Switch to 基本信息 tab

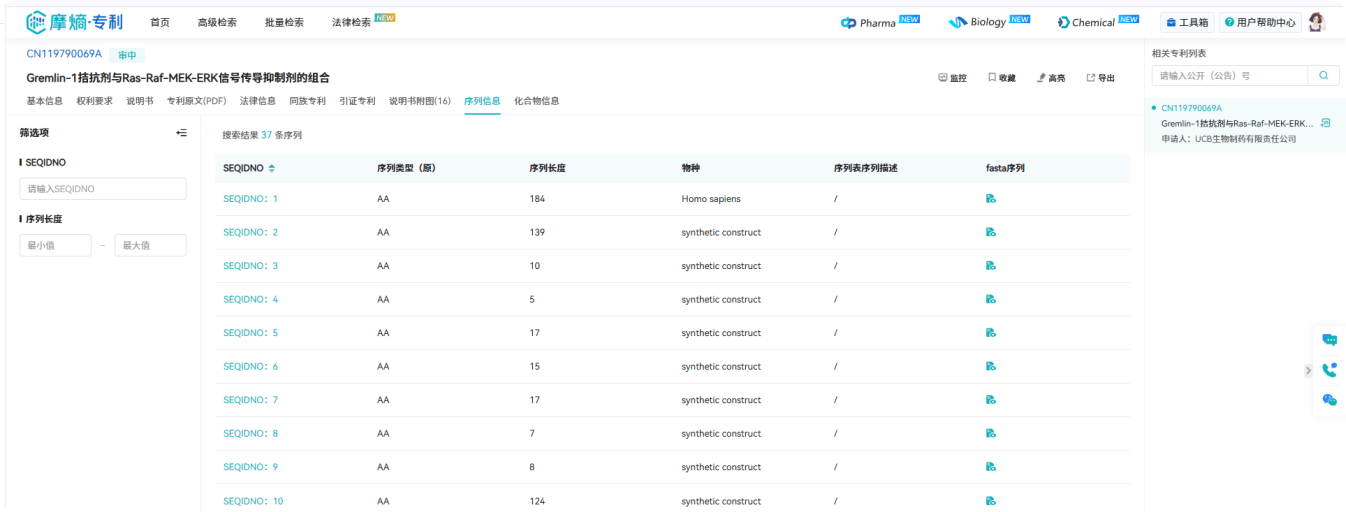click(45, 101)
